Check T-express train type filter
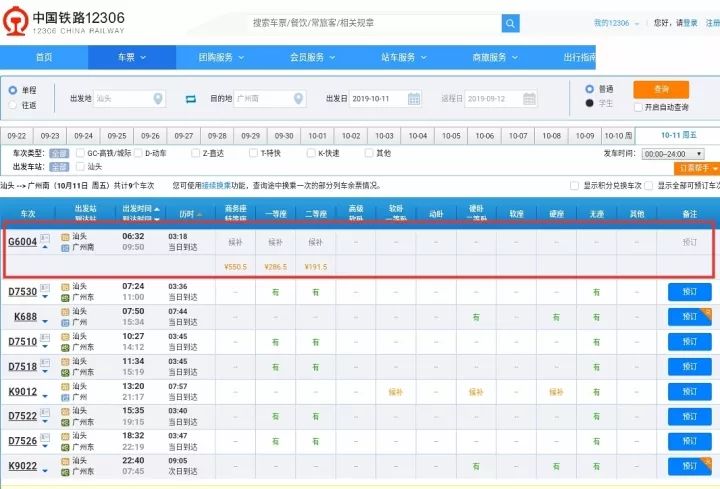 [253, 153]
